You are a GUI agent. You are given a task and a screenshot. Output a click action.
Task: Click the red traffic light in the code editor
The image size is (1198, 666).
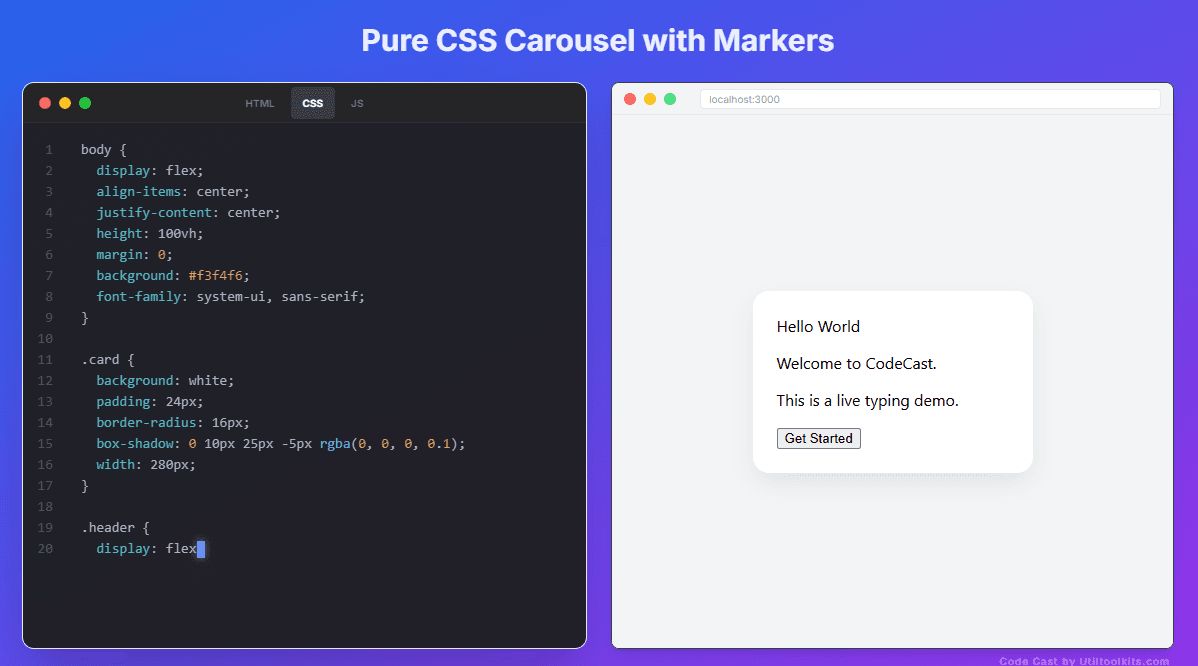[x=44, y=102]
